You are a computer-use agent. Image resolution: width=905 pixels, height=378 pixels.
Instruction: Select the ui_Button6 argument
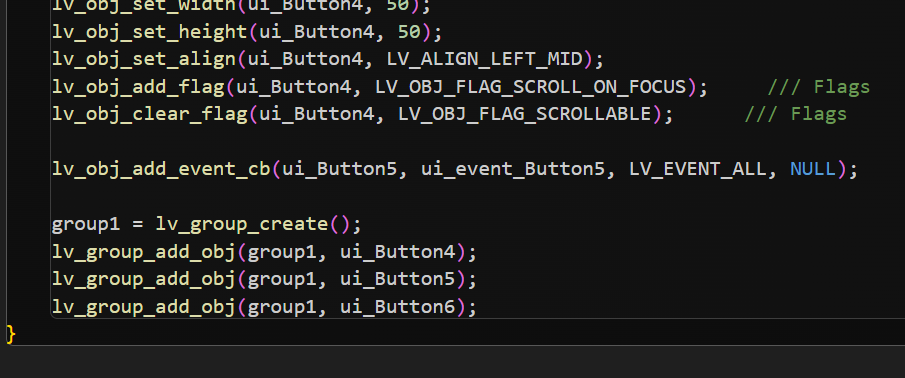(398, 306)
